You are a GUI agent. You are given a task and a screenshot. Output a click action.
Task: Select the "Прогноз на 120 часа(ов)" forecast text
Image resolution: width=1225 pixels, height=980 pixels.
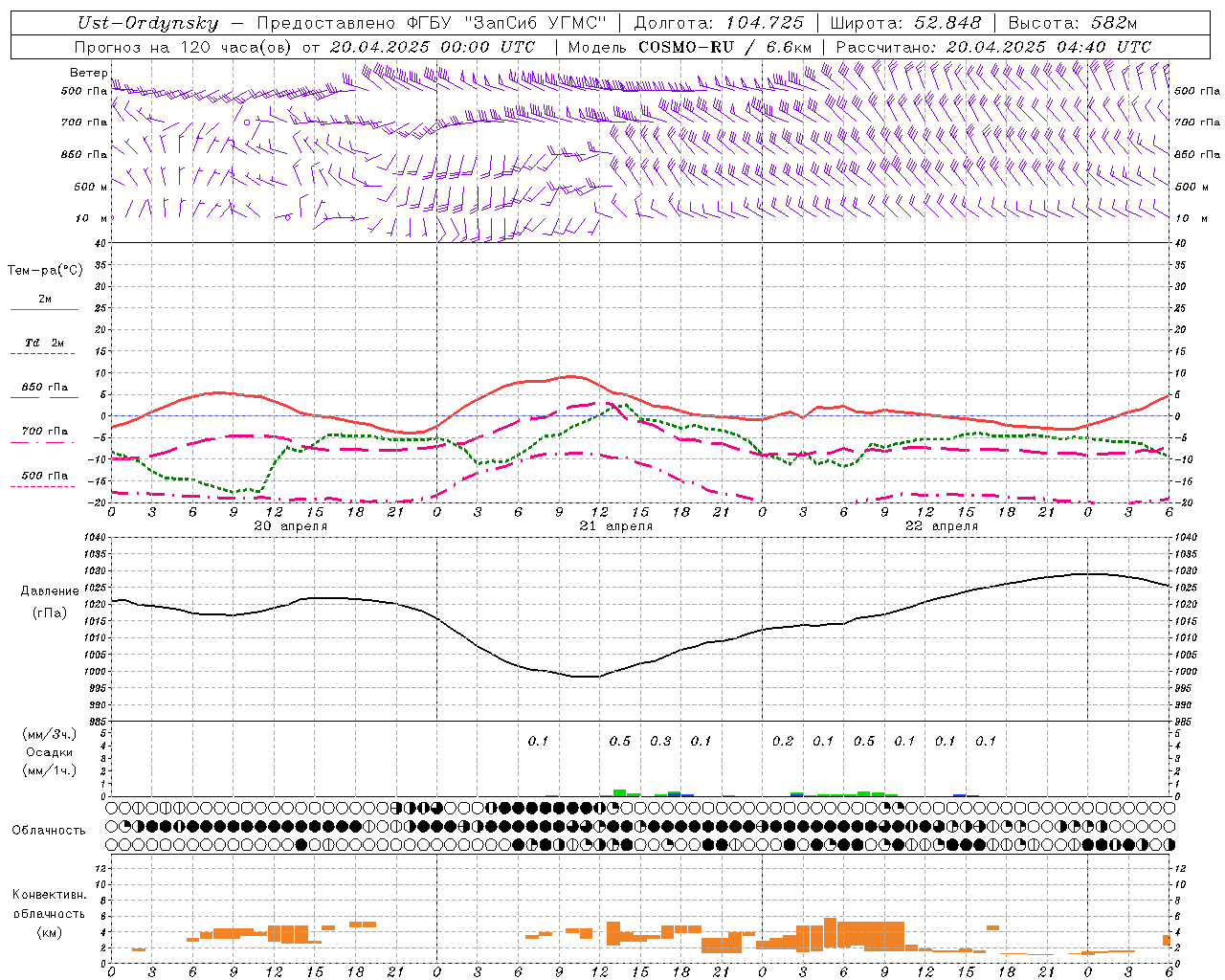(184, 47)
